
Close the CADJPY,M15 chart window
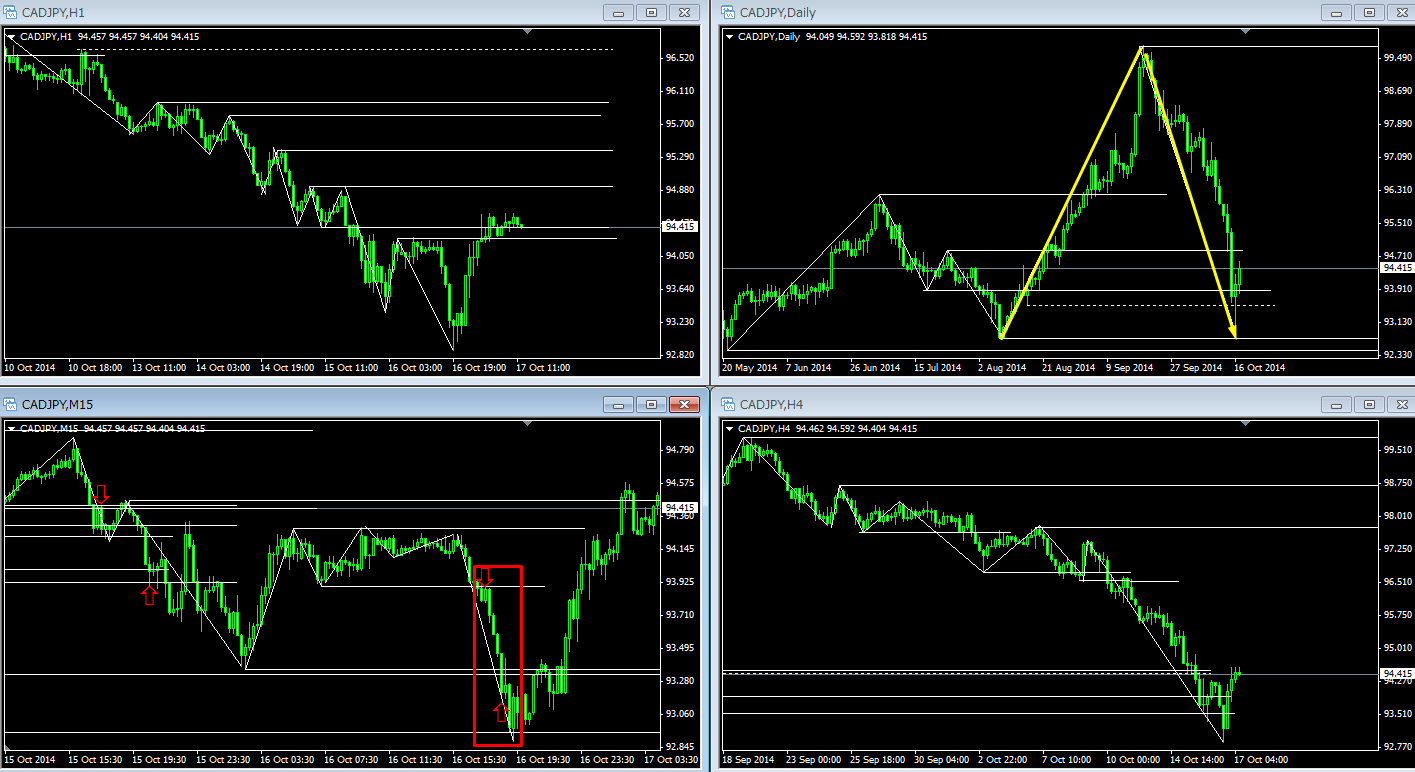(684, 405)
